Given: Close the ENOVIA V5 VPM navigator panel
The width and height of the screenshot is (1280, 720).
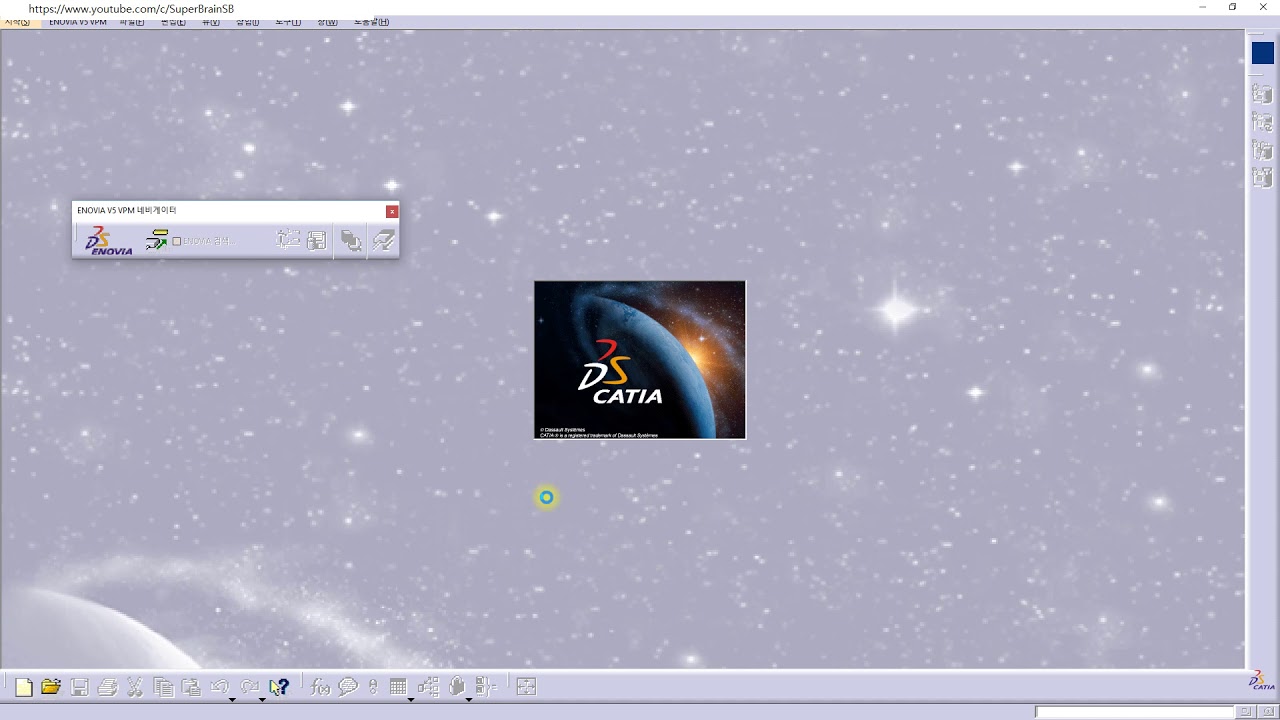Looking at the screenshot, I should click(x=392, y=211).
